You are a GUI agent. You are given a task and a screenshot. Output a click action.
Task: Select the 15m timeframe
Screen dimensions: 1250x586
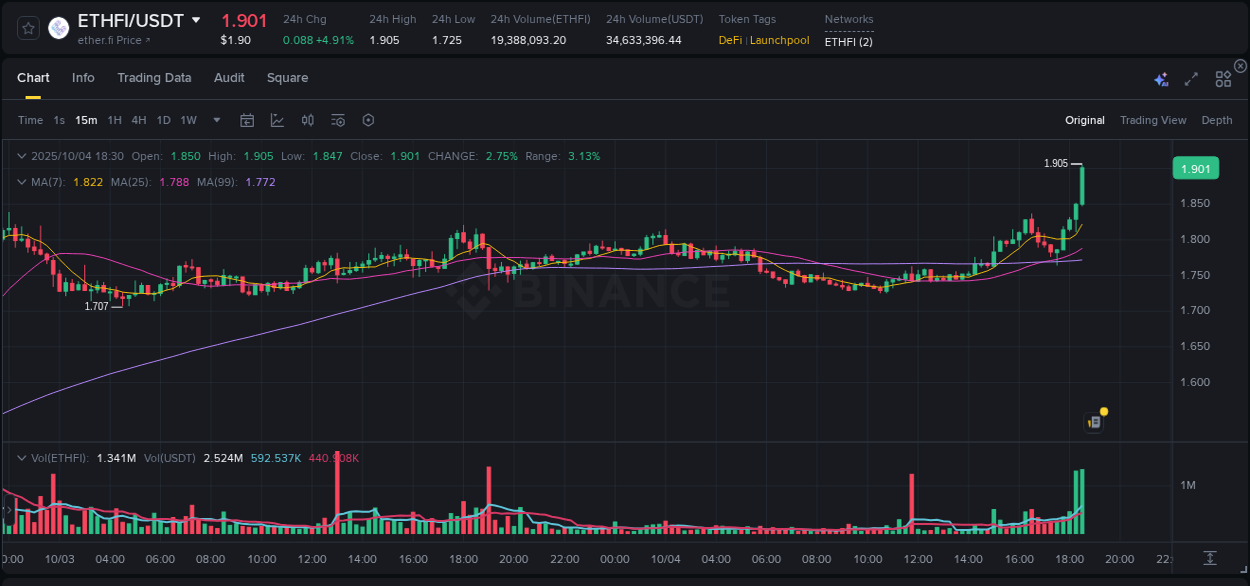point(86,120)
